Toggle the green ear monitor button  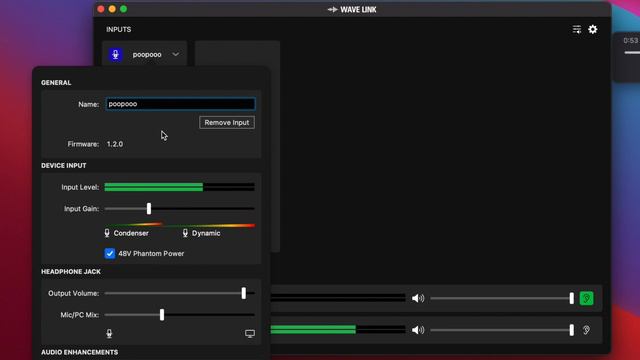[587, 298]
